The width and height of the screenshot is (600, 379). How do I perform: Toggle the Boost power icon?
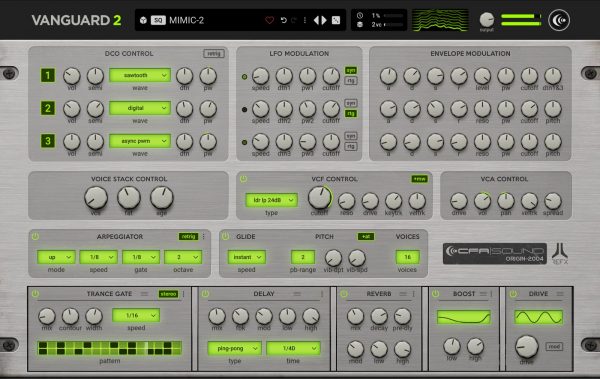(x=435, y=294)
